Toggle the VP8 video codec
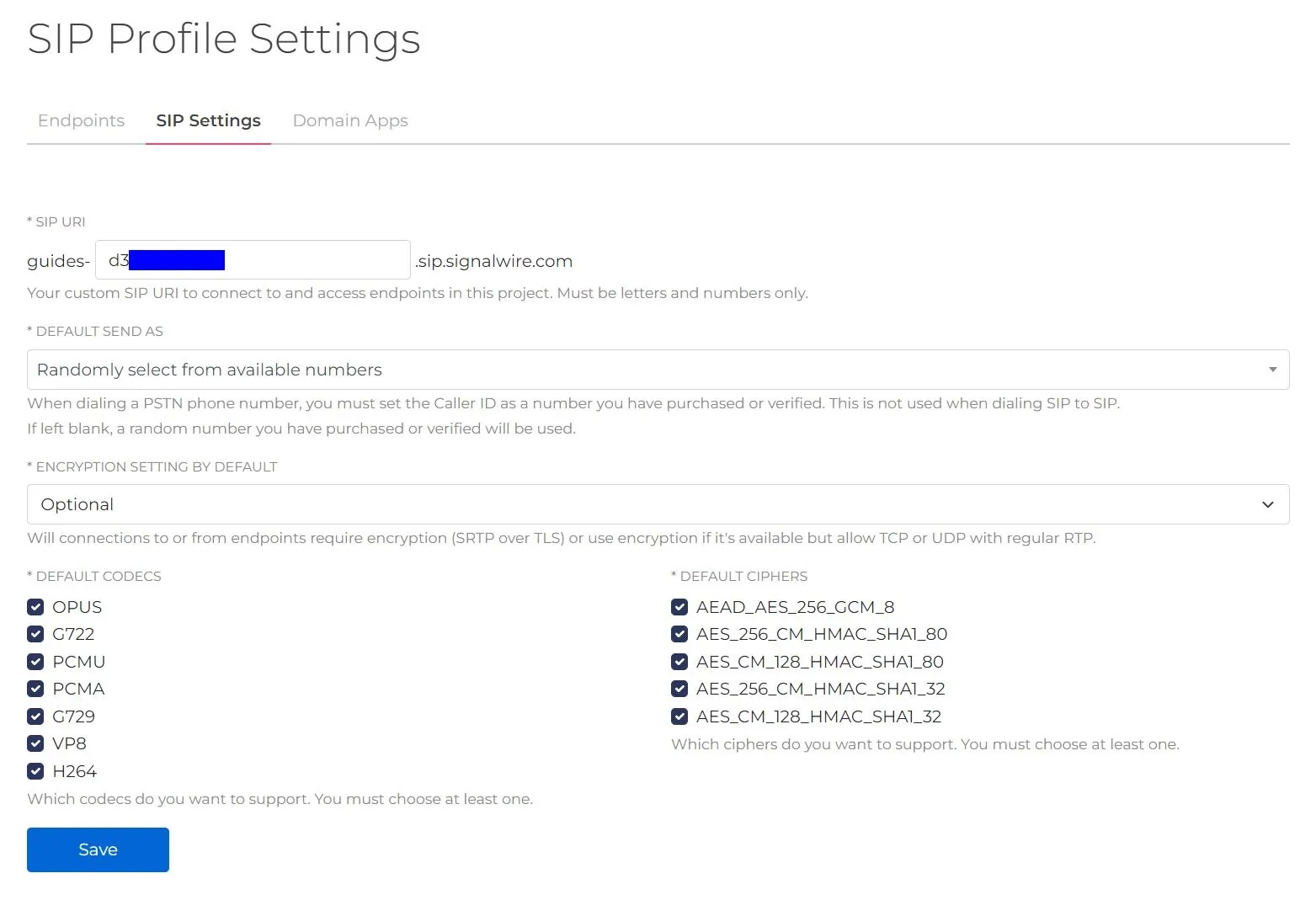 click(x=35, y=743)
